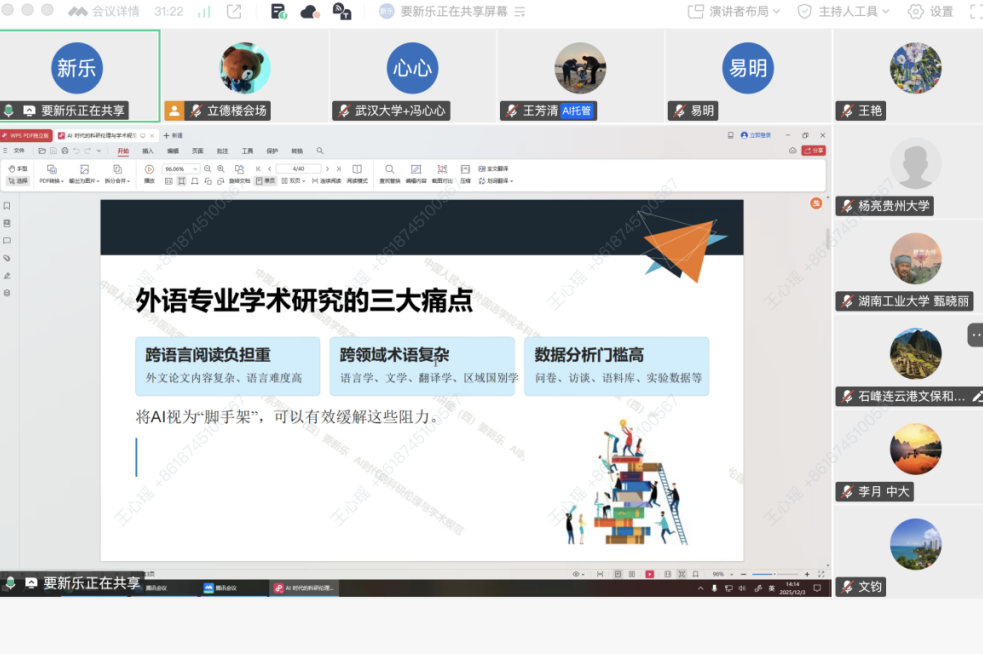This screenshot has width=983, height=654.
Task: Open the Find and Replace tool
Action: click(389, 174)
